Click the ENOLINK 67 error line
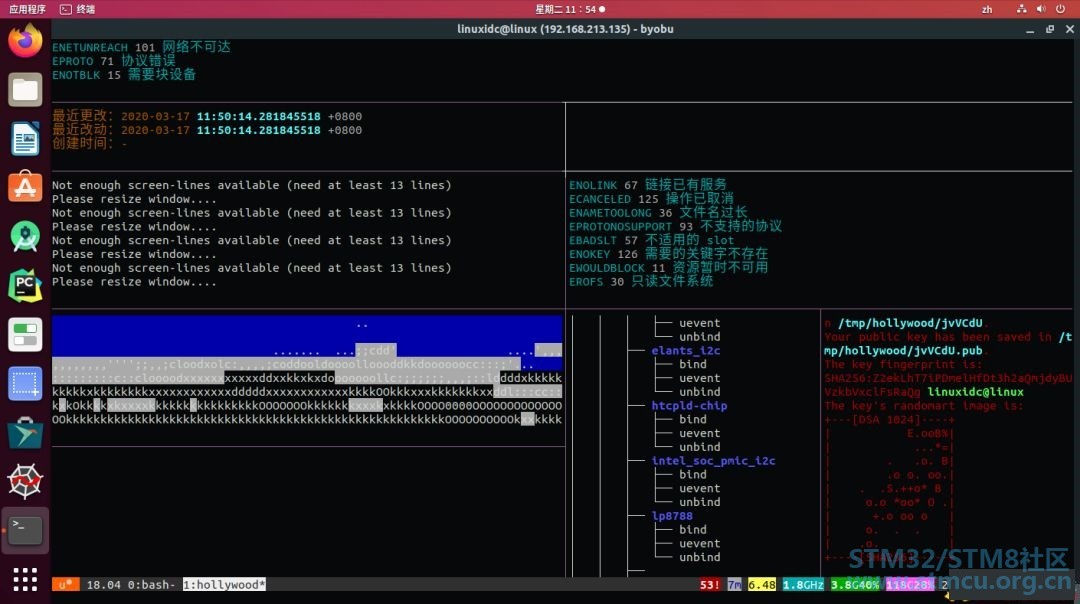 click(x=647, y=185)
